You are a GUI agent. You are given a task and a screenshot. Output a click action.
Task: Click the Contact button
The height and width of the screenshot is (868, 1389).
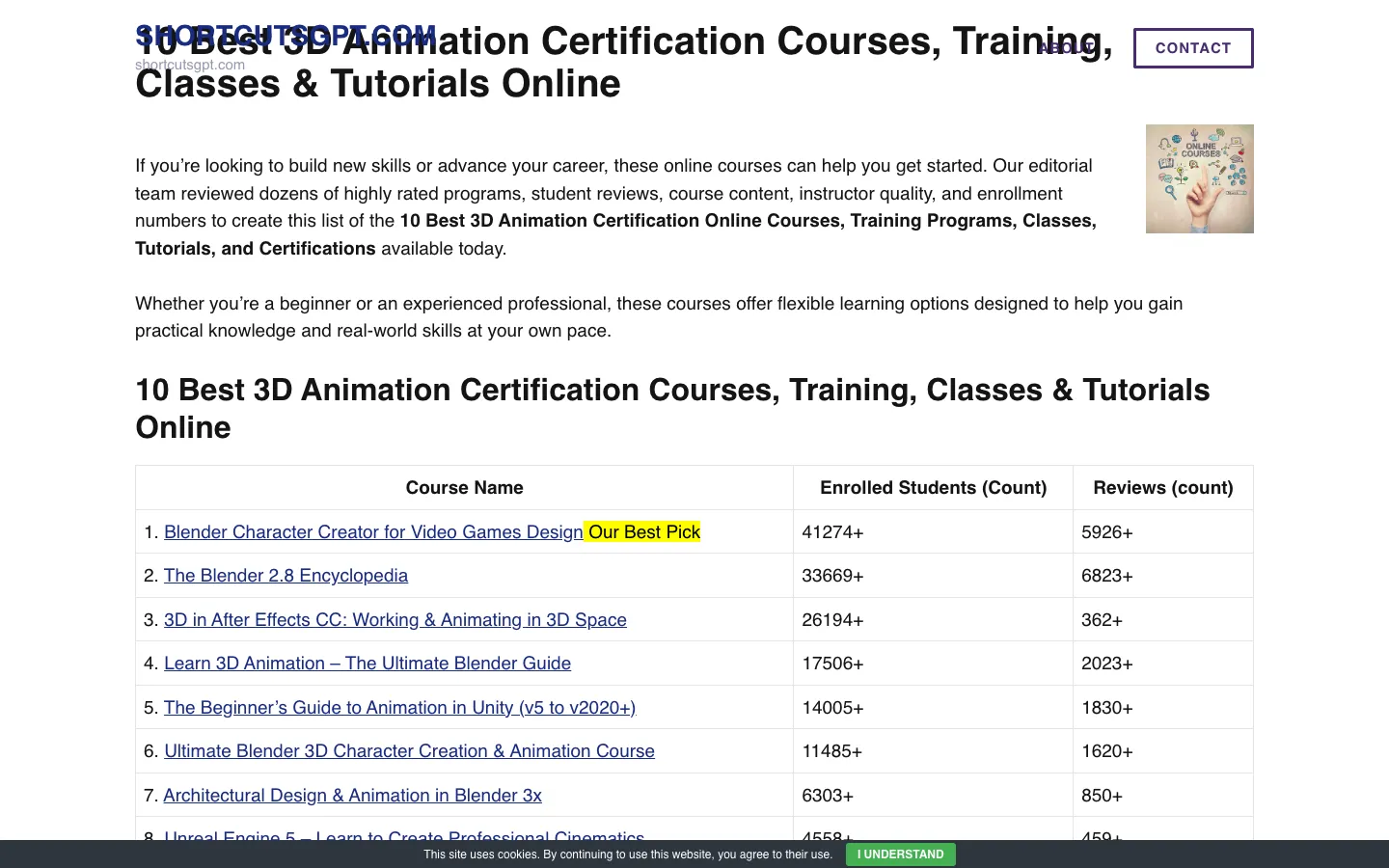coord(1193,48)
